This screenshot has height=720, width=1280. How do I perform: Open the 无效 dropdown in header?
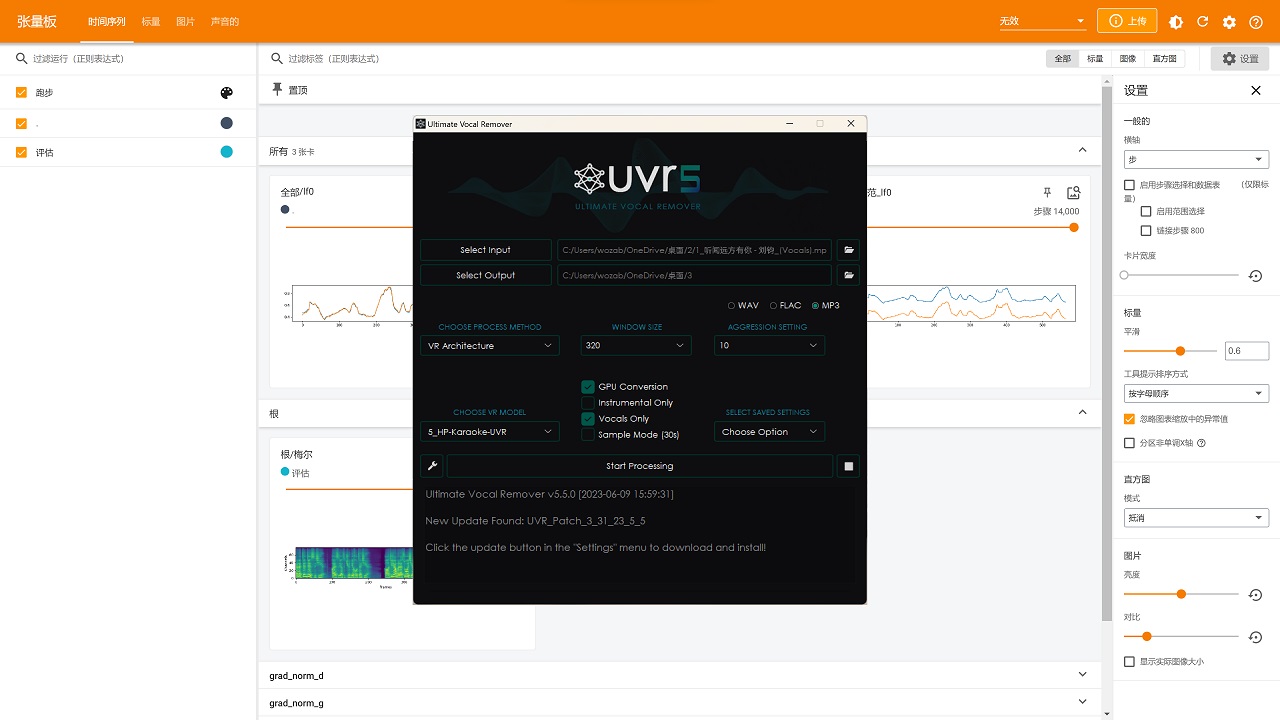[1042, 21]
